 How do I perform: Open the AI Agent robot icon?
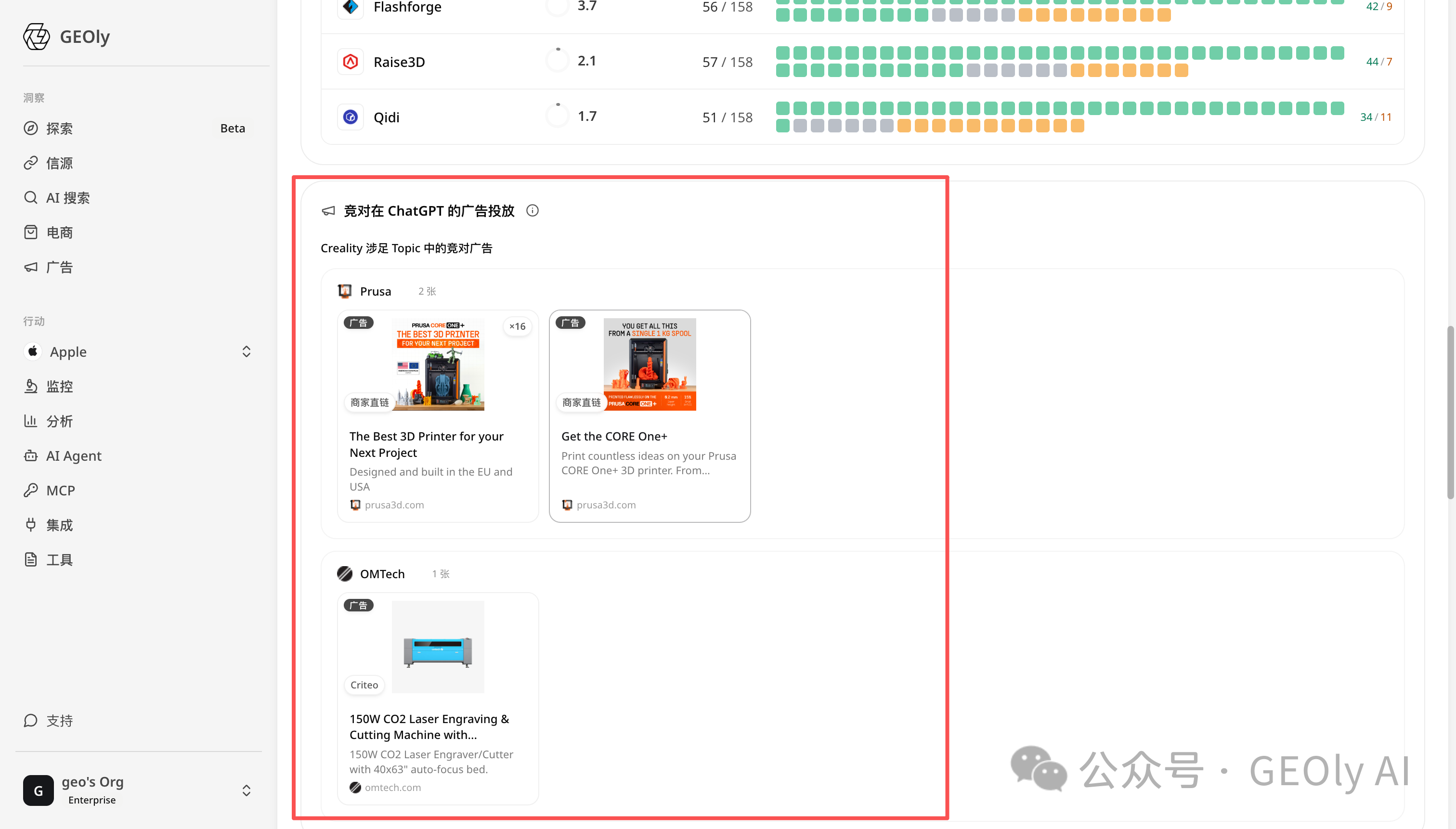click(x=31, y=455)
